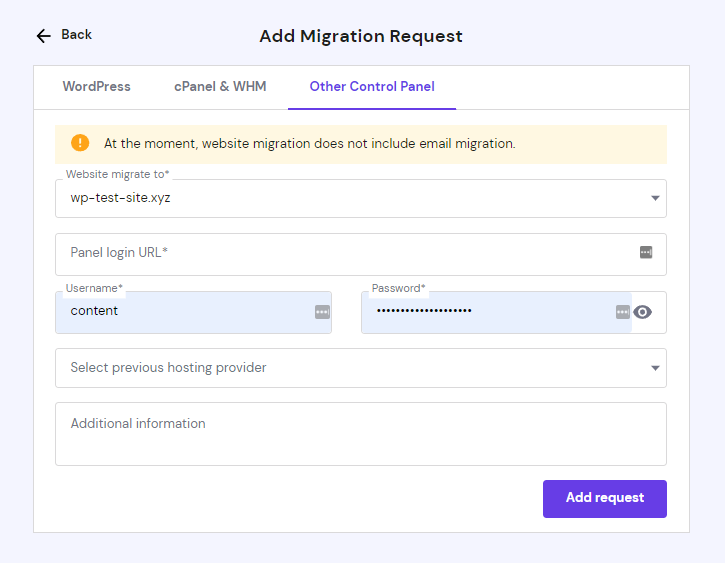Click the previous hosting provider dropdown arrow
This screenshot has height=563, width=725.
point(655,368)
